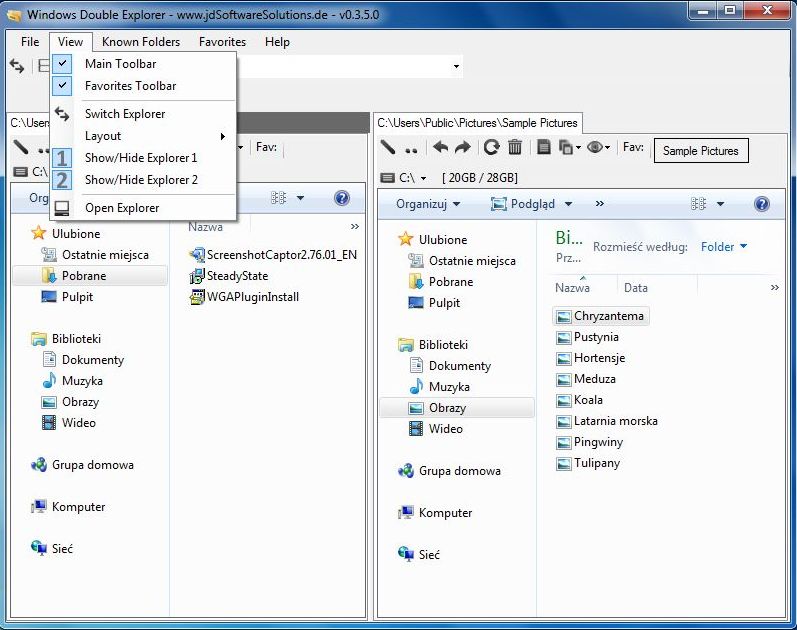
Task: Change view icon in right explorer
Action: [x=698, y=204]
